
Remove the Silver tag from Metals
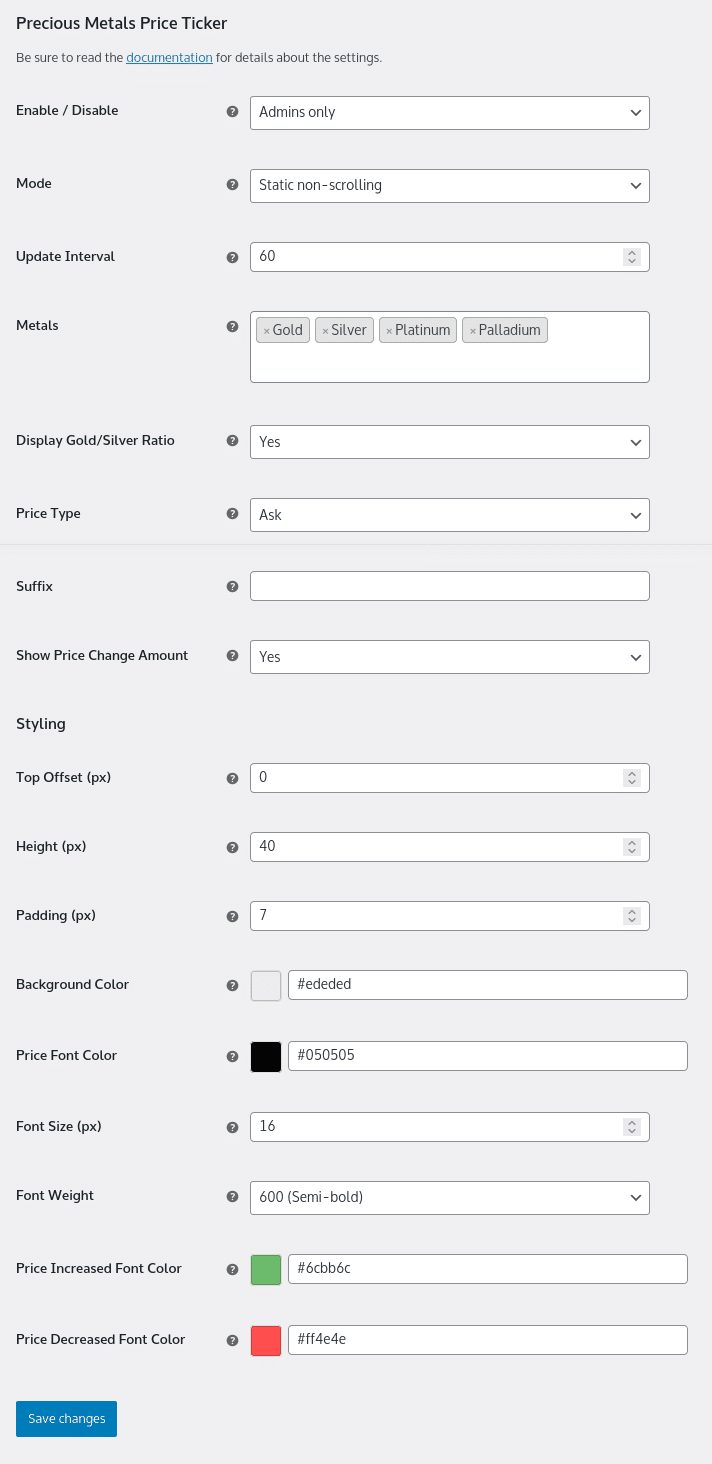point(325,331)
